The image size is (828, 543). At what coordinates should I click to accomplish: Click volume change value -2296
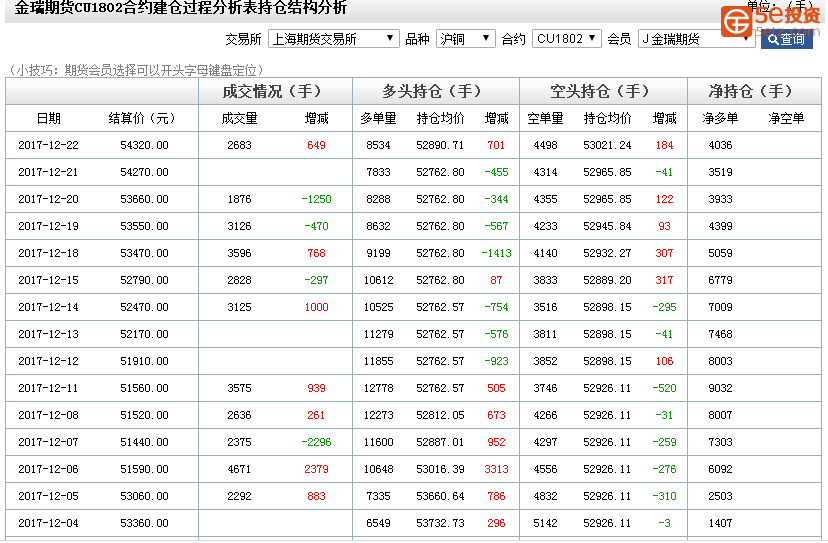[x=316, y=442]
